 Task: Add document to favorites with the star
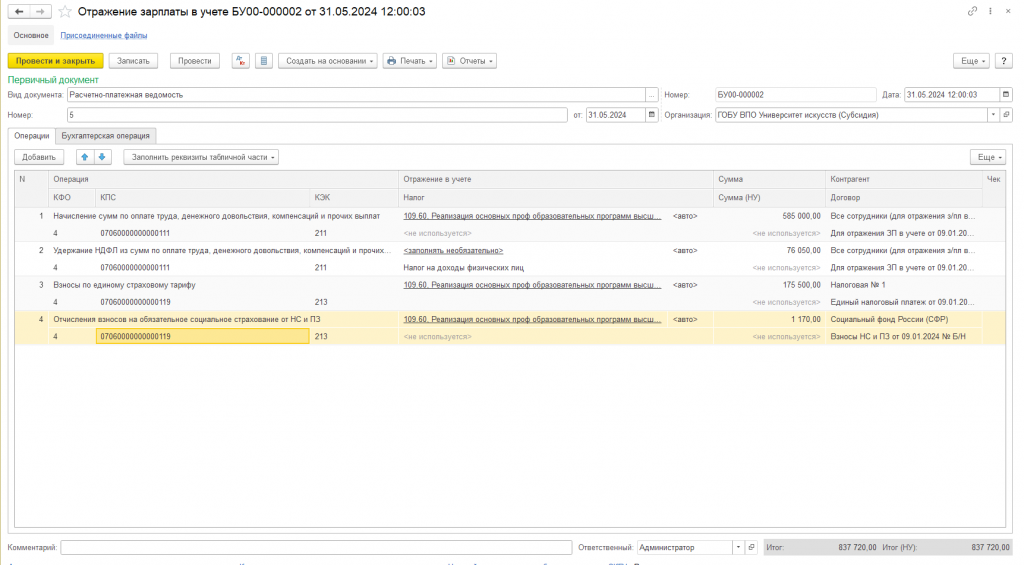pyautogui.click(x=65, y=12)
